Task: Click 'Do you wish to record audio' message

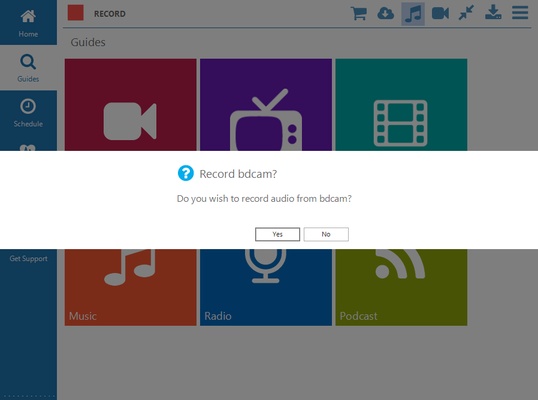Action: click(264, 199)
